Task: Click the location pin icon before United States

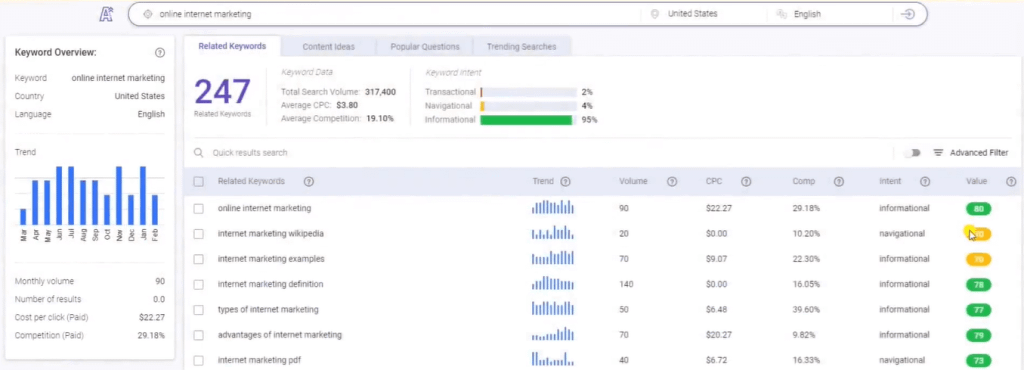Action: point(654,14)
